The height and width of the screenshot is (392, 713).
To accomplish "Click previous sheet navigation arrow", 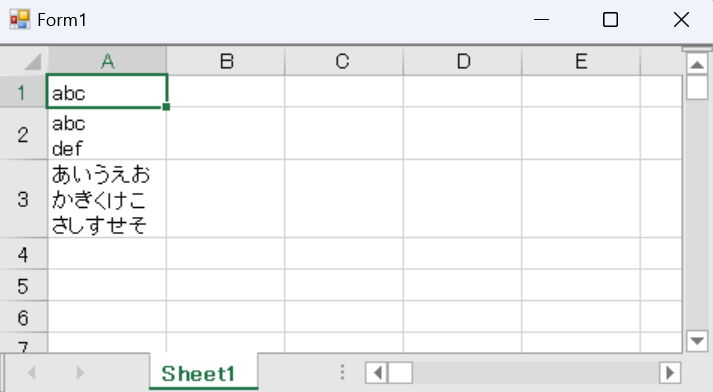I will 31,373.
